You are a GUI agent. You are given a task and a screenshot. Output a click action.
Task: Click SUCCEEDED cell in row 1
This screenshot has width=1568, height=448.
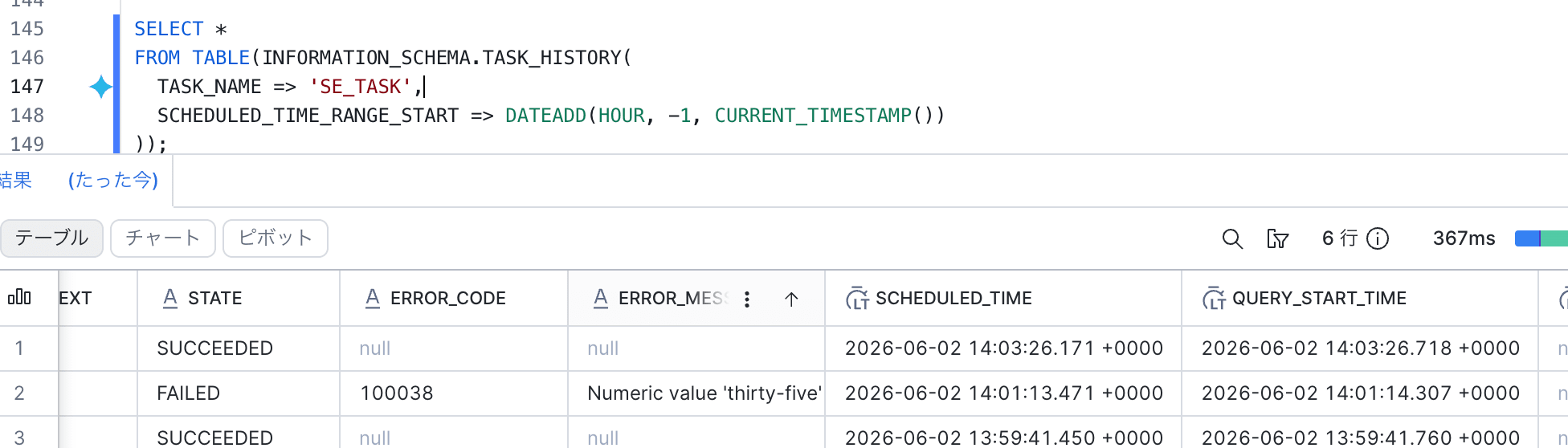pos(239,348)
